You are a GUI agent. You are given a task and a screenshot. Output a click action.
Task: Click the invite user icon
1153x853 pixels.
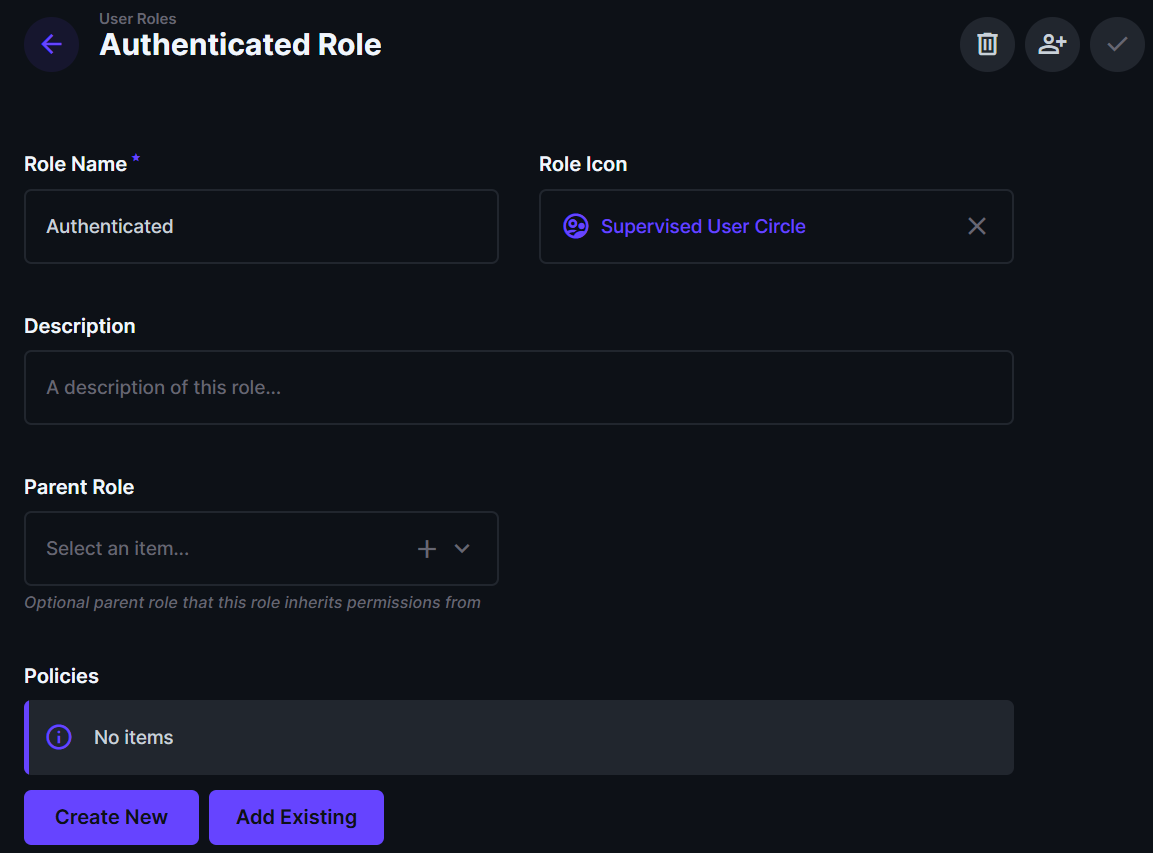[1052, 44]
